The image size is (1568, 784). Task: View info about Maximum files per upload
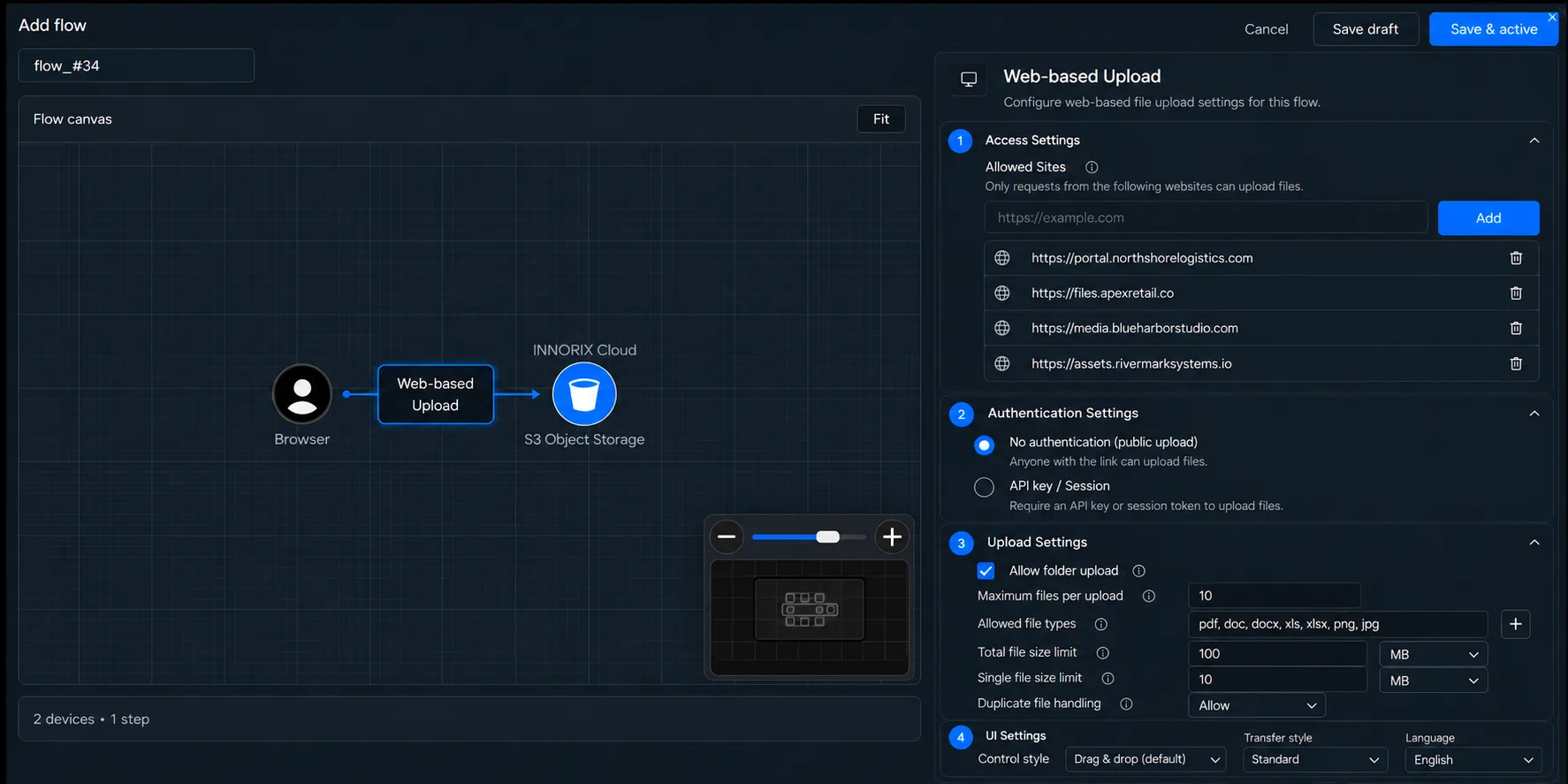(1149, 596)
